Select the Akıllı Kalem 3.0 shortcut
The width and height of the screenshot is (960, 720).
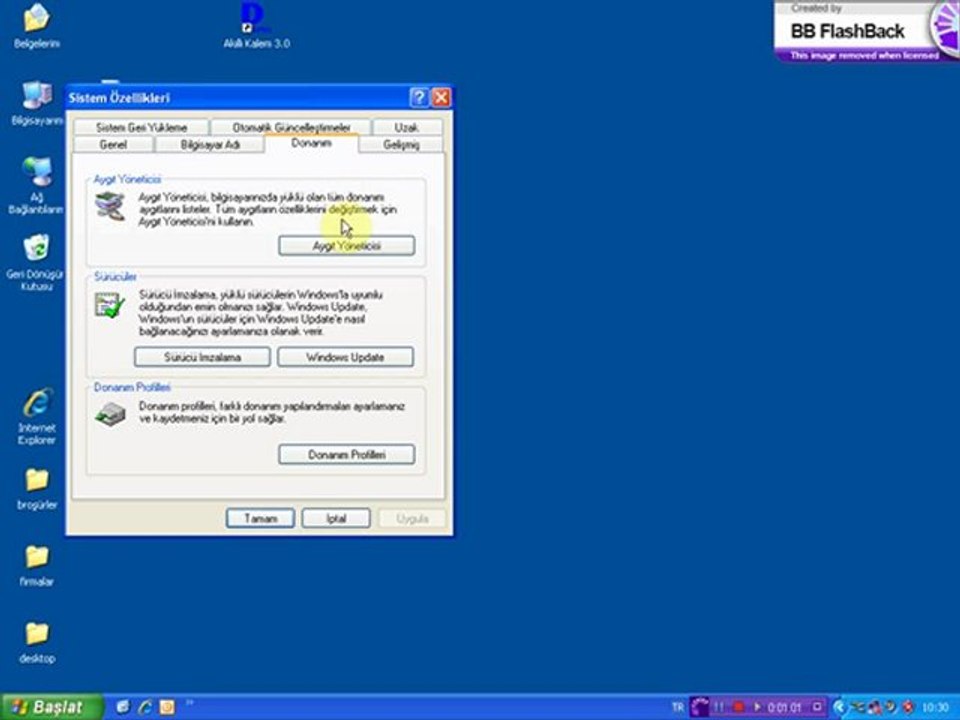[x=257, y=26]
